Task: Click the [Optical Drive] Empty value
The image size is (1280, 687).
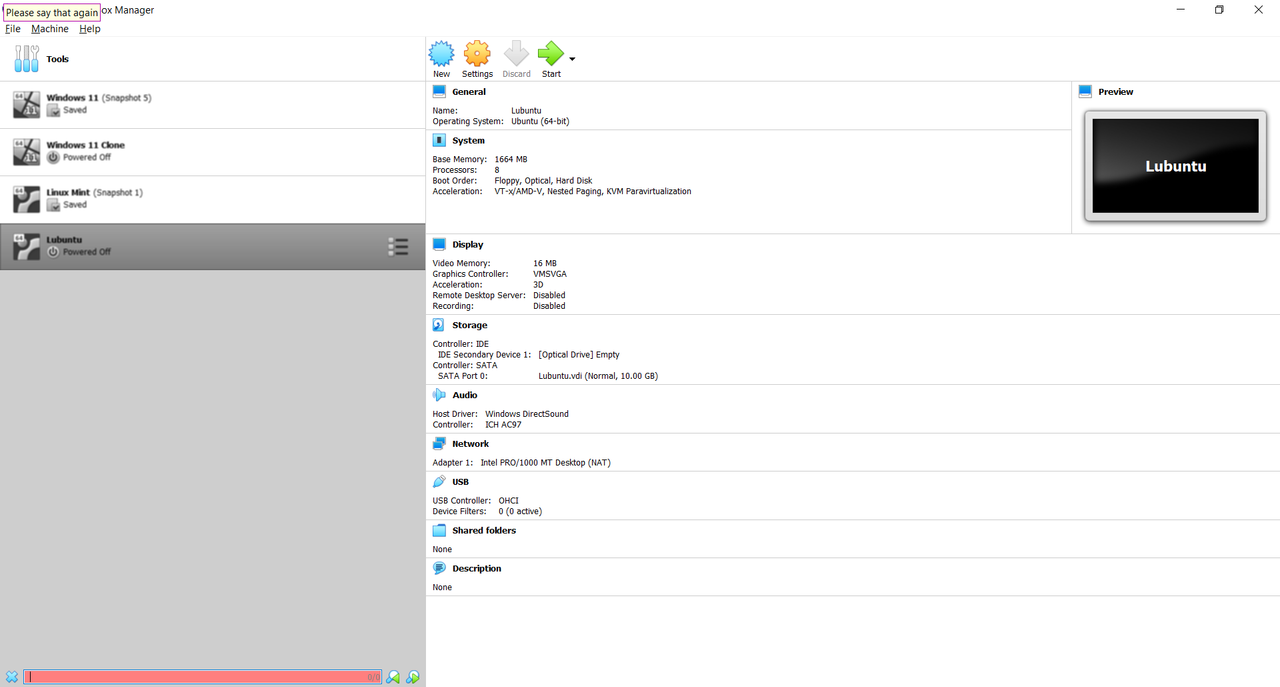Action: tap(579, 354)
